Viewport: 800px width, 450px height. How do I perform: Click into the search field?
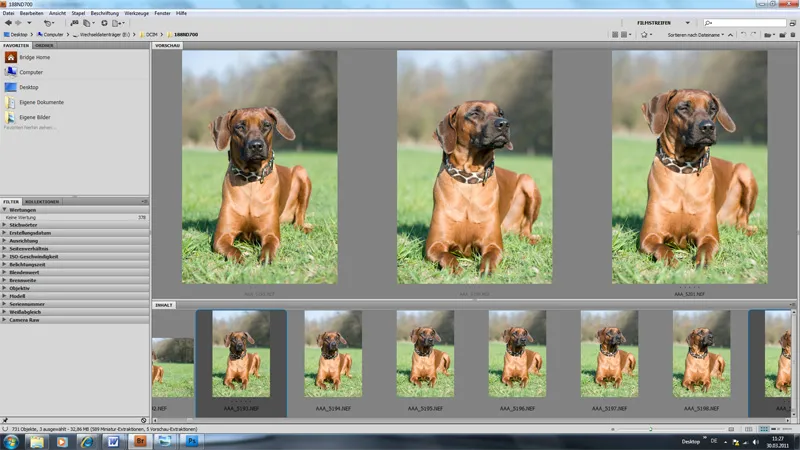[x=745, y=23]
